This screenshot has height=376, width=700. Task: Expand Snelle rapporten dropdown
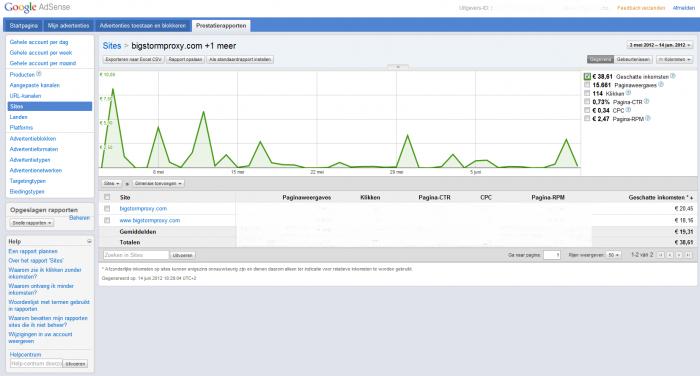point(32,223)
